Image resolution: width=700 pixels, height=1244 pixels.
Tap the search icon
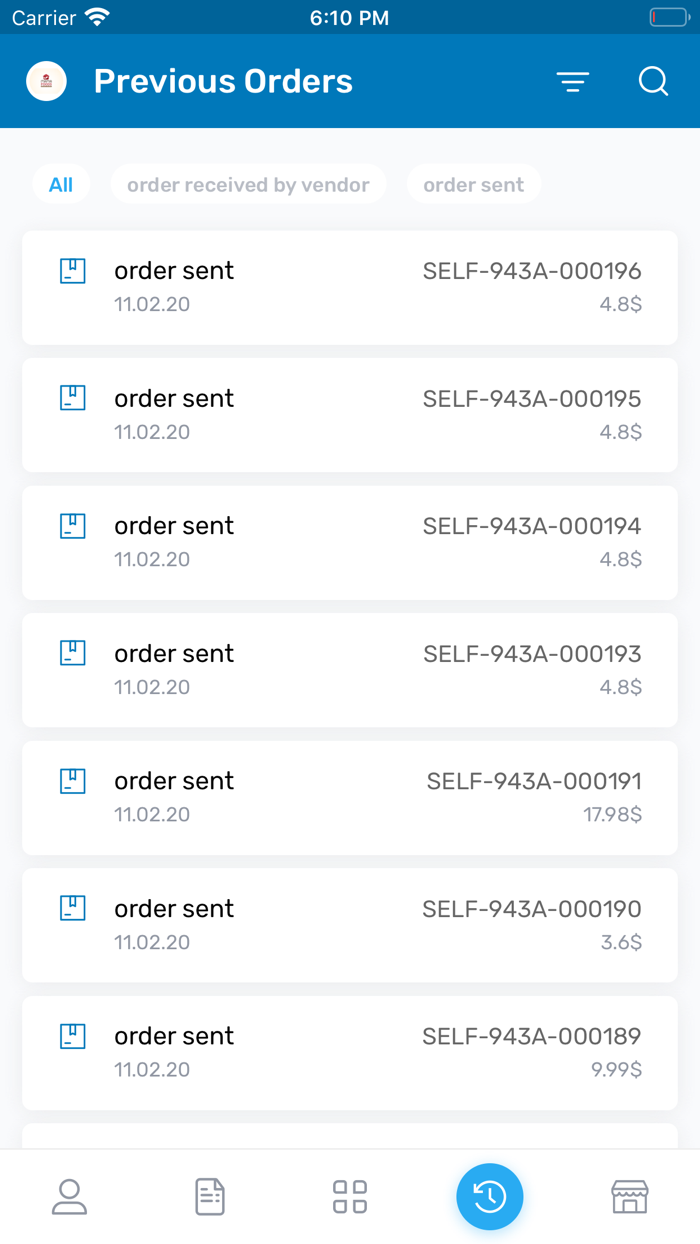(652, 81)
